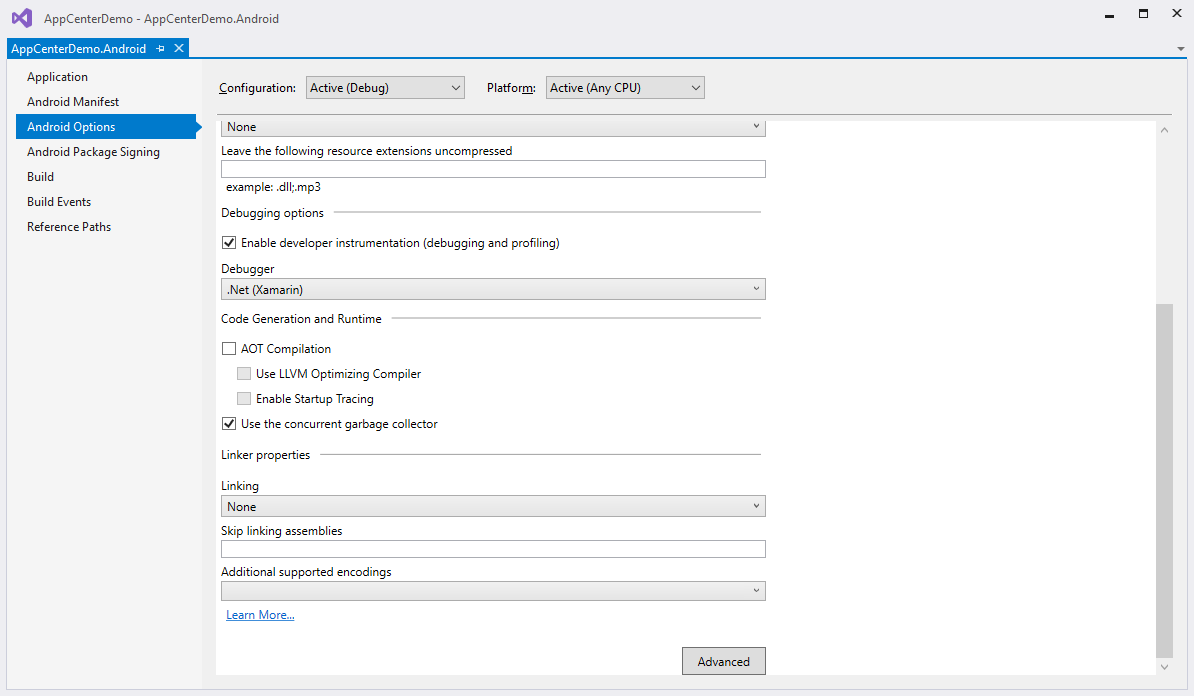This screenshot has width=1194, height=696.
Task: Click the Advanced button
Action: (723, 661)
